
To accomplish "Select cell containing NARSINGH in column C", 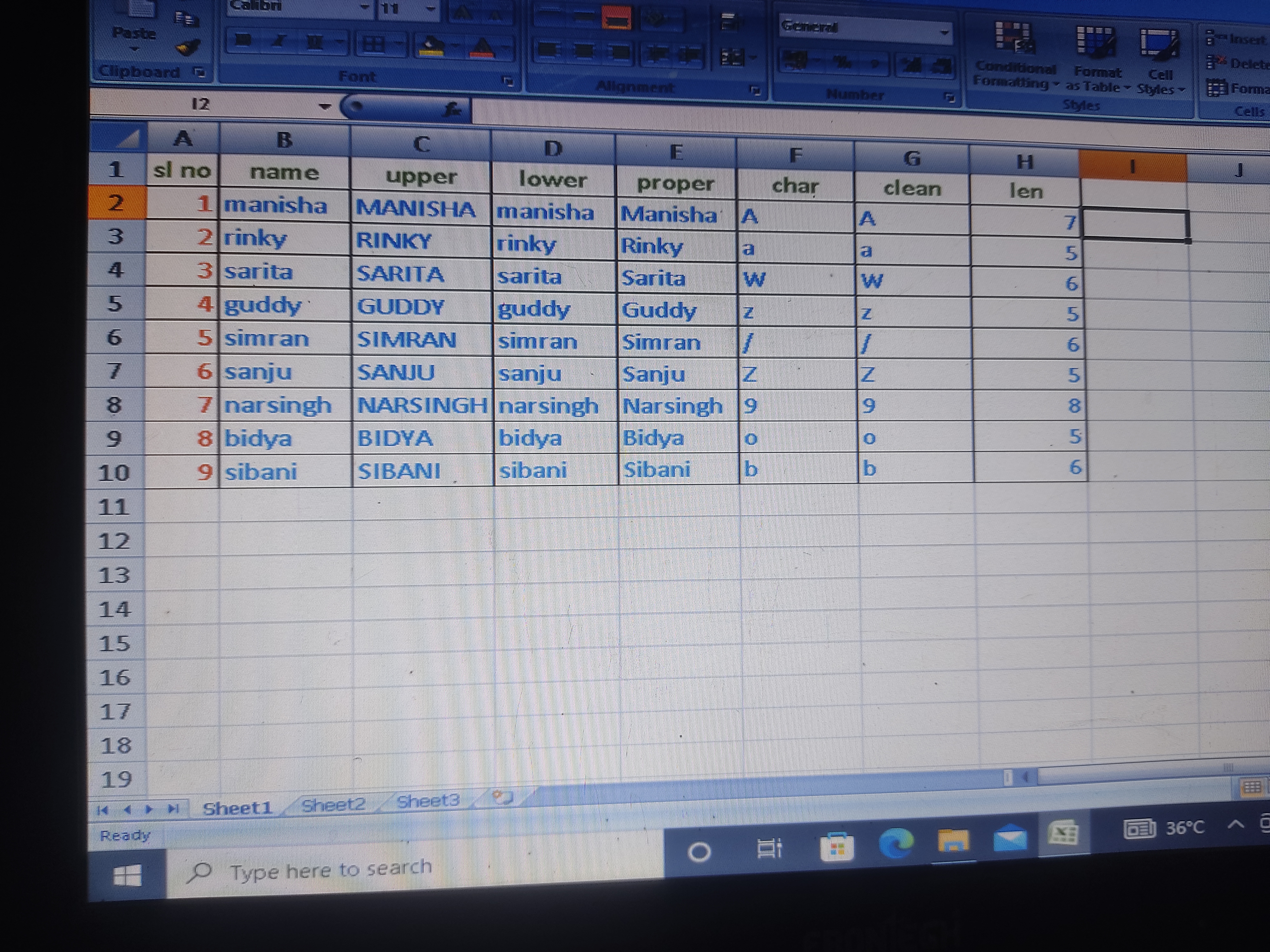I will tap(421, 405).
